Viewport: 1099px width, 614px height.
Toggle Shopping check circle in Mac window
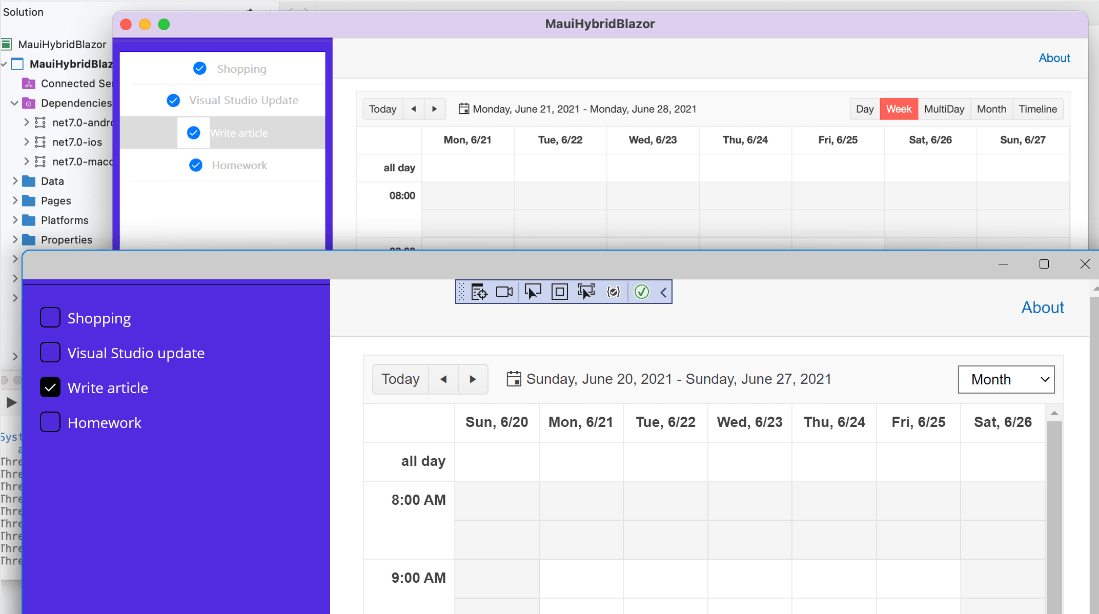[x=200, y=68]
